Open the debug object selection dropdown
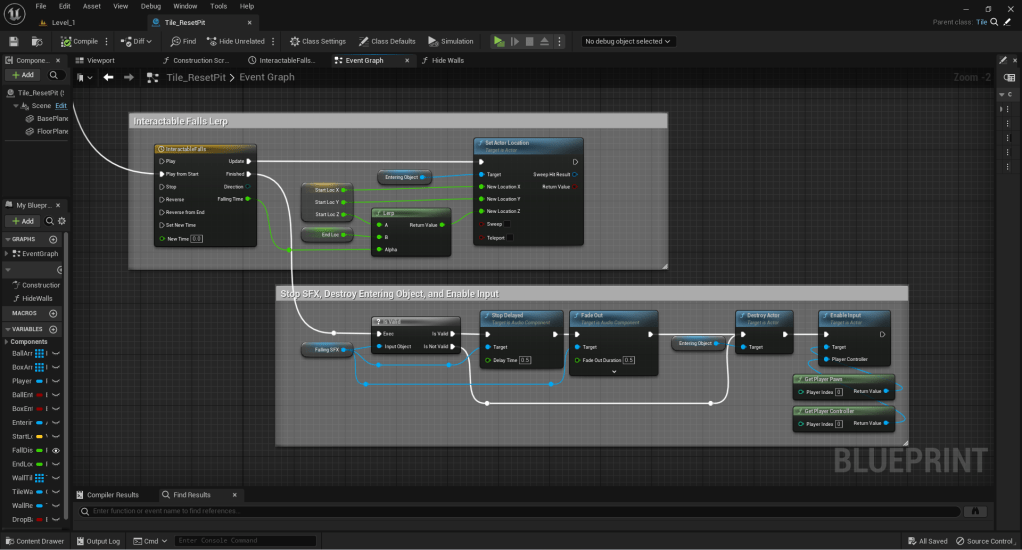The width and height of the screenshot is (1022, 550). tap(628, 41)
